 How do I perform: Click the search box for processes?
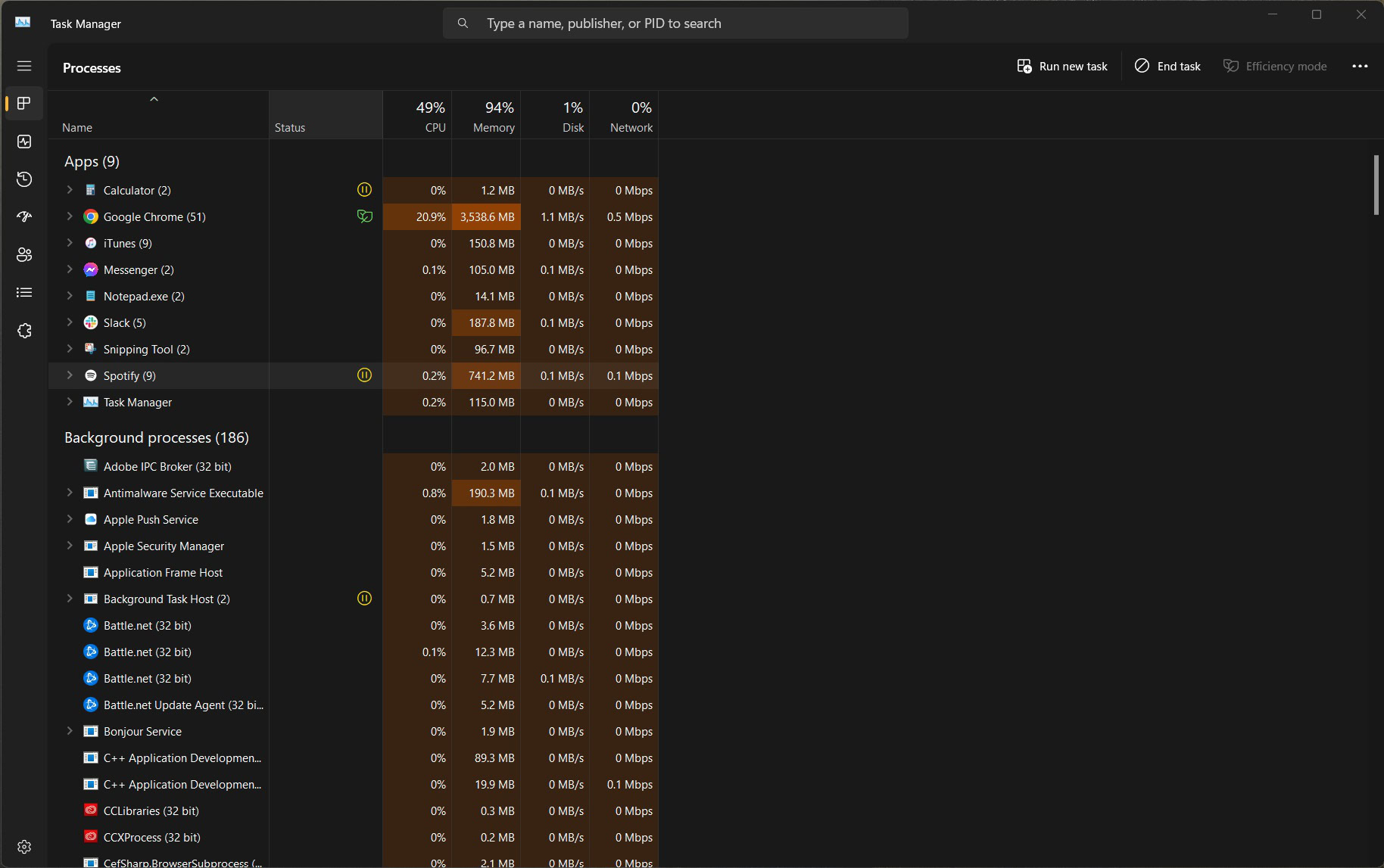coord(675,23)
